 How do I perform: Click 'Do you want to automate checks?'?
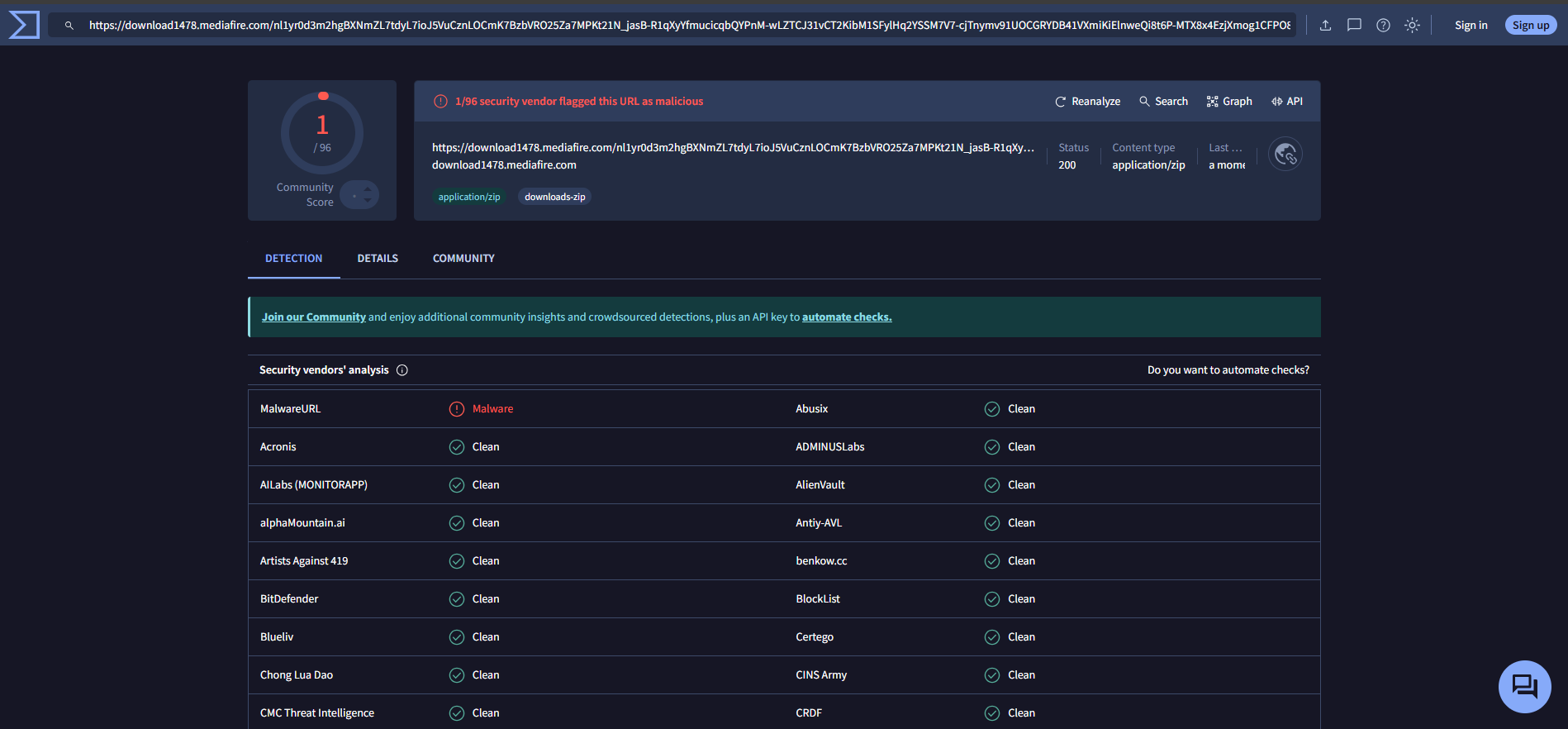point(1228,370)
